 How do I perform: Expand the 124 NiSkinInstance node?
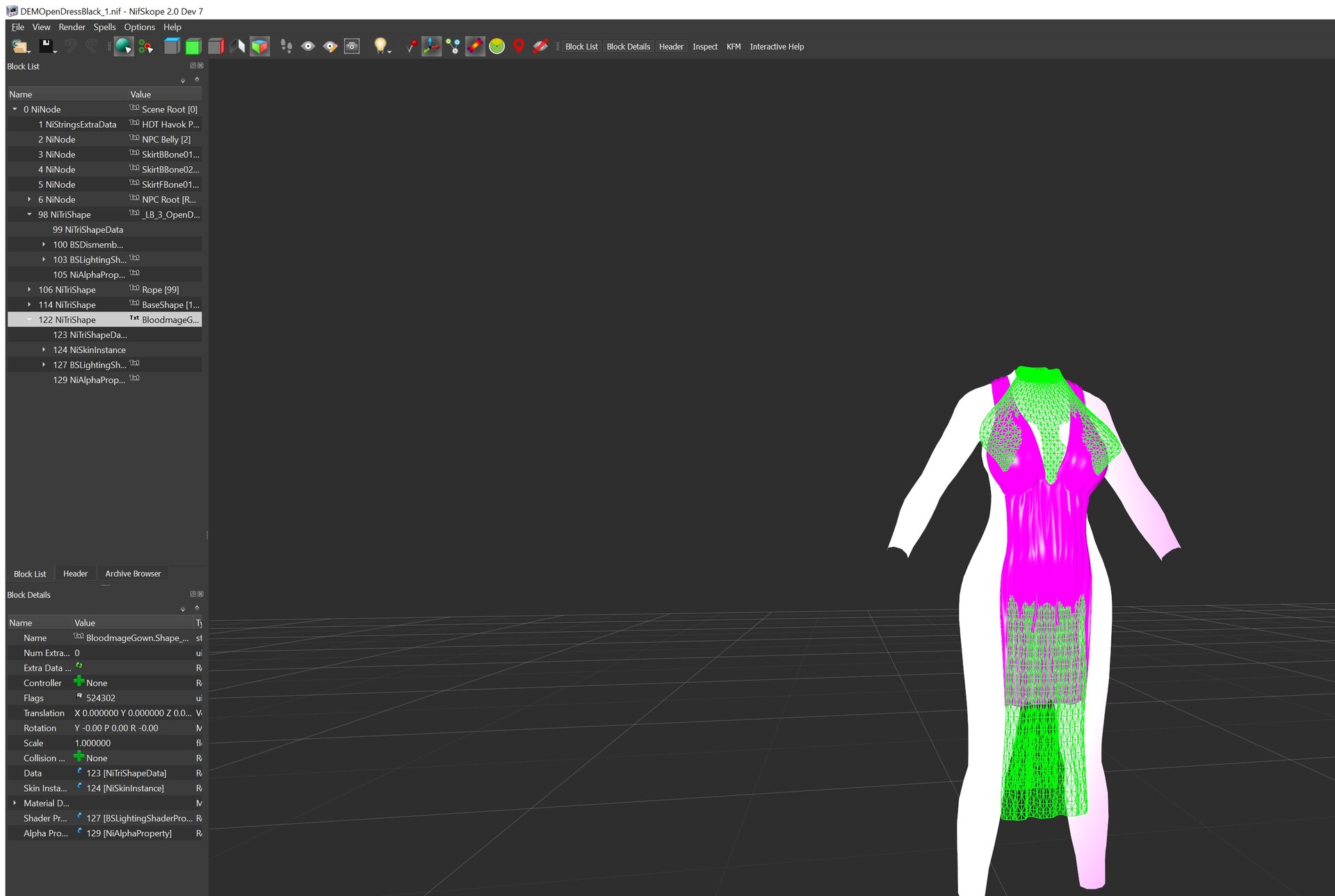tap(44, 350)
